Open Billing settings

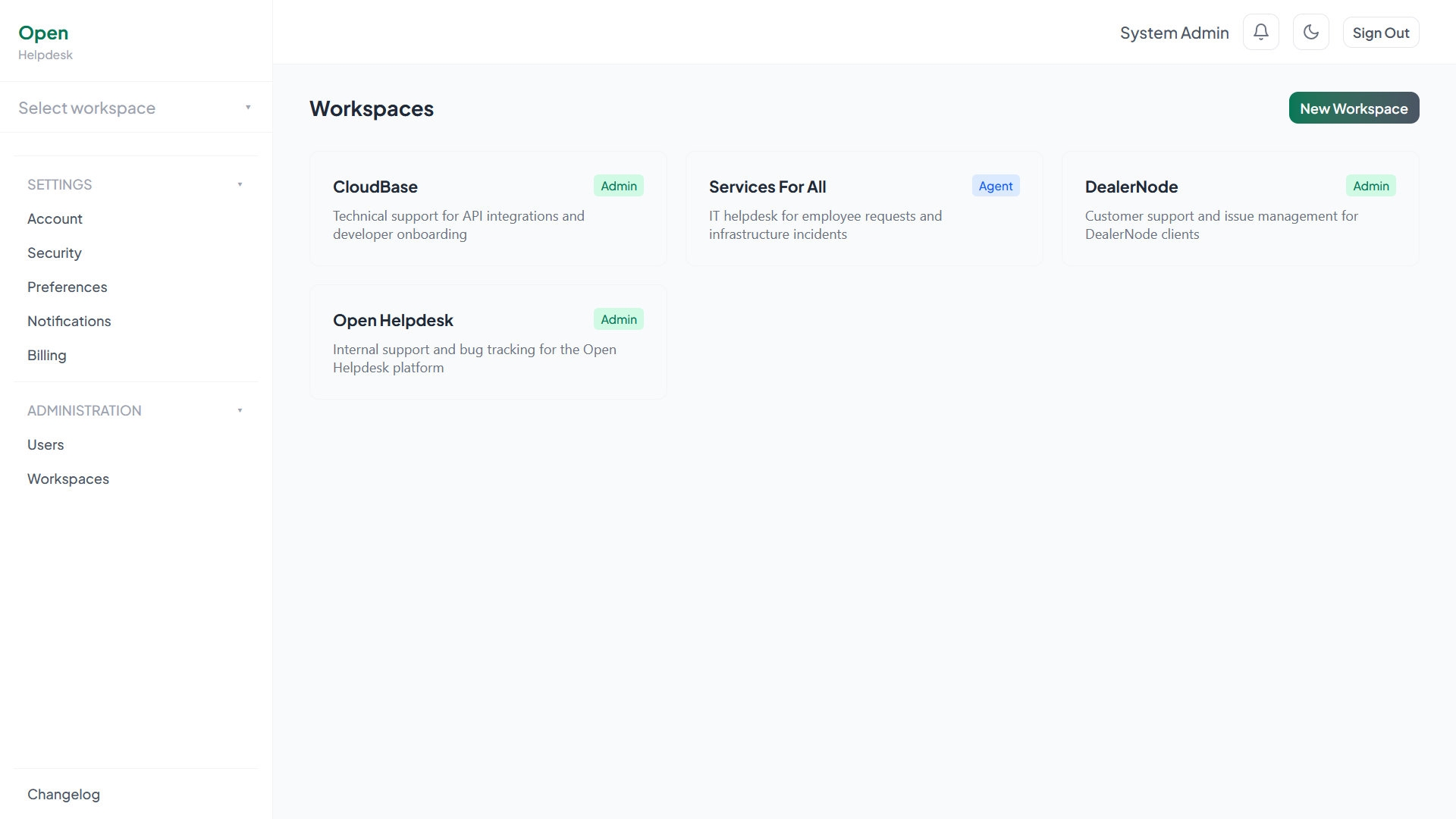(x=46, y=356)
